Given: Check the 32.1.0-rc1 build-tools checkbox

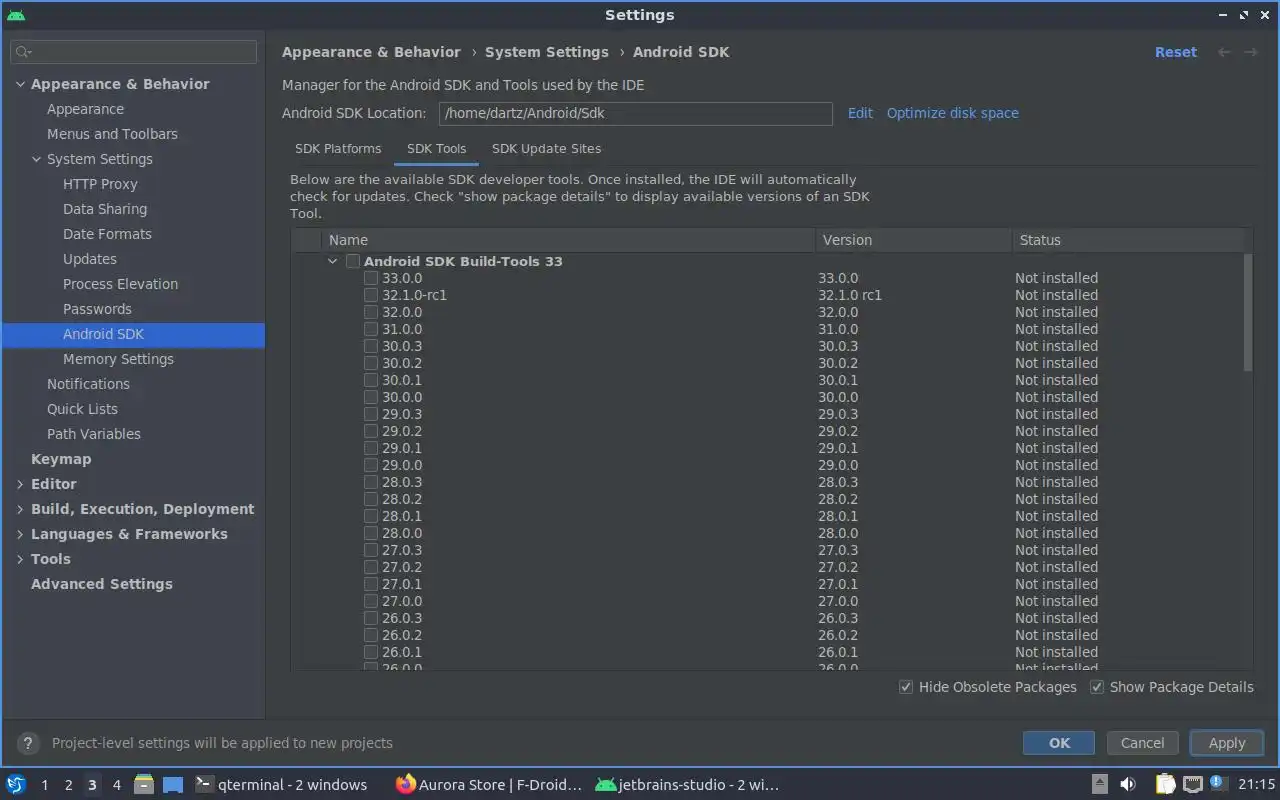Looking at the screenshot, I should (371, 295).
